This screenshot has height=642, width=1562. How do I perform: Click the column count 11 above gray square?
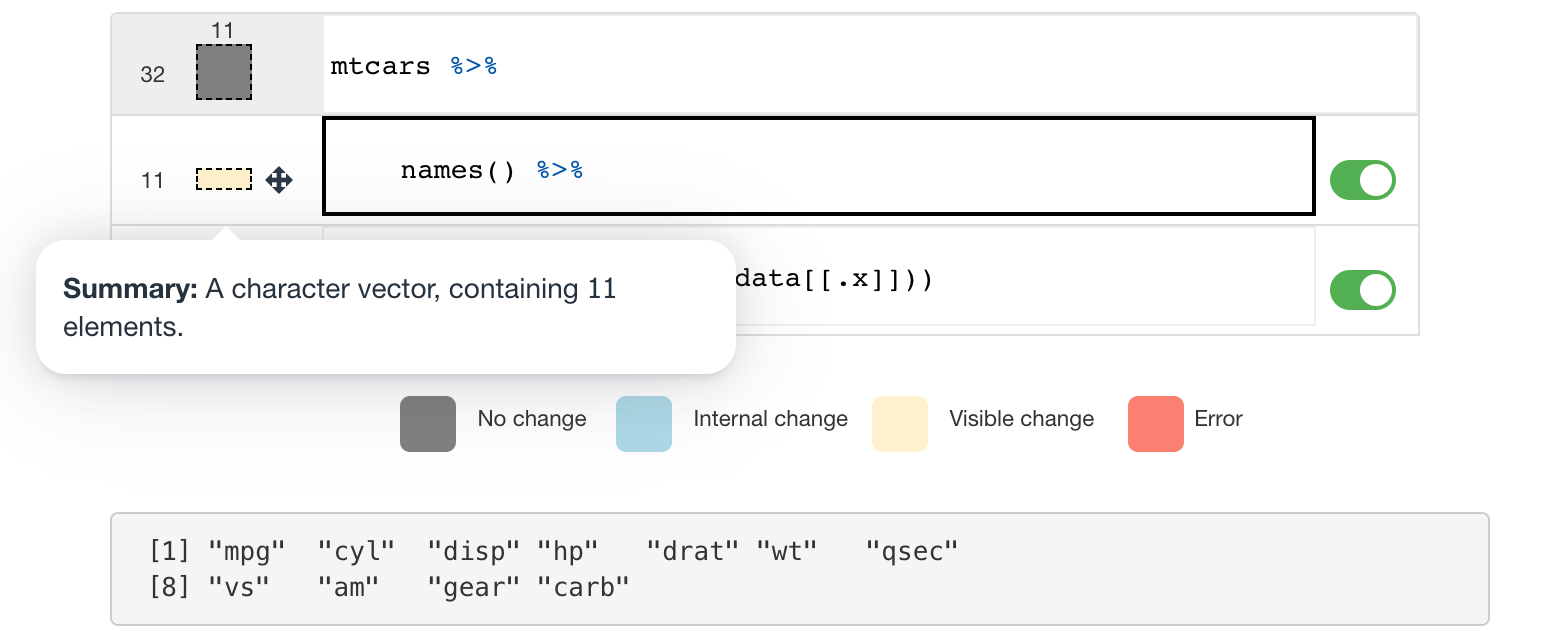[223, 31]
